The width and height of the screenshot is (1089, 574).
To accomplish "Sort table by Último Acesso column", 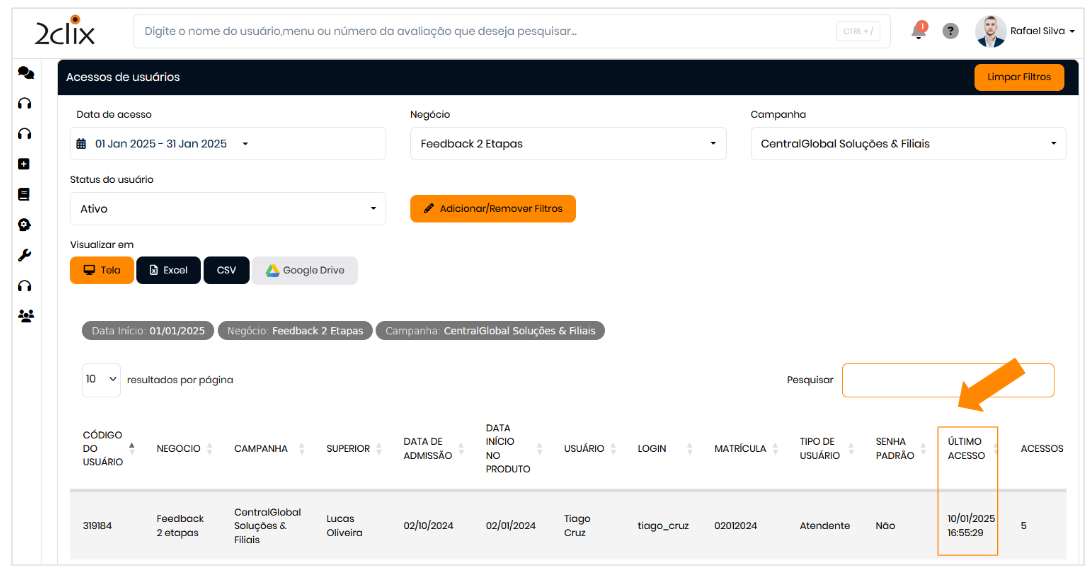I will pos(967,448).
